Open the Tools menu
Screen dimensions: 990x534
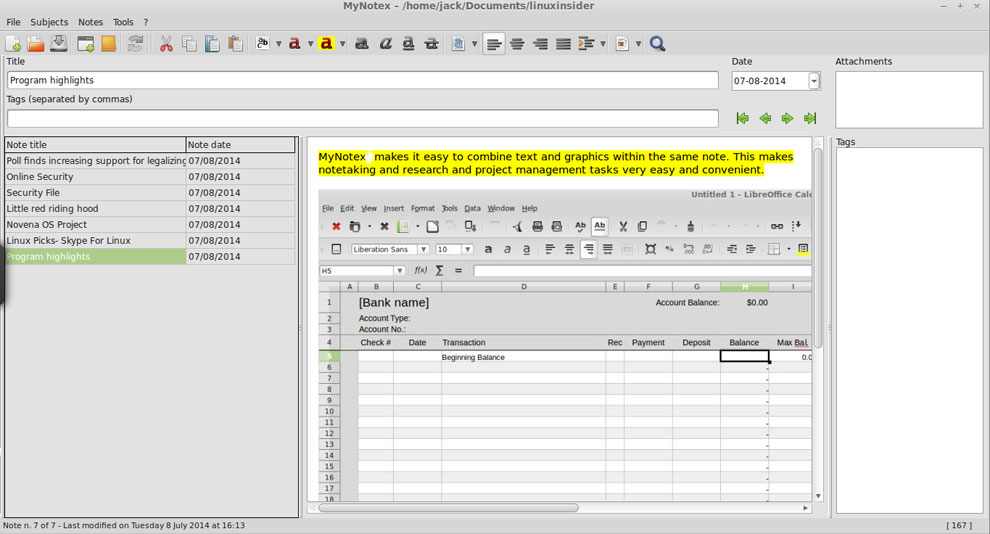click(123, 22)
